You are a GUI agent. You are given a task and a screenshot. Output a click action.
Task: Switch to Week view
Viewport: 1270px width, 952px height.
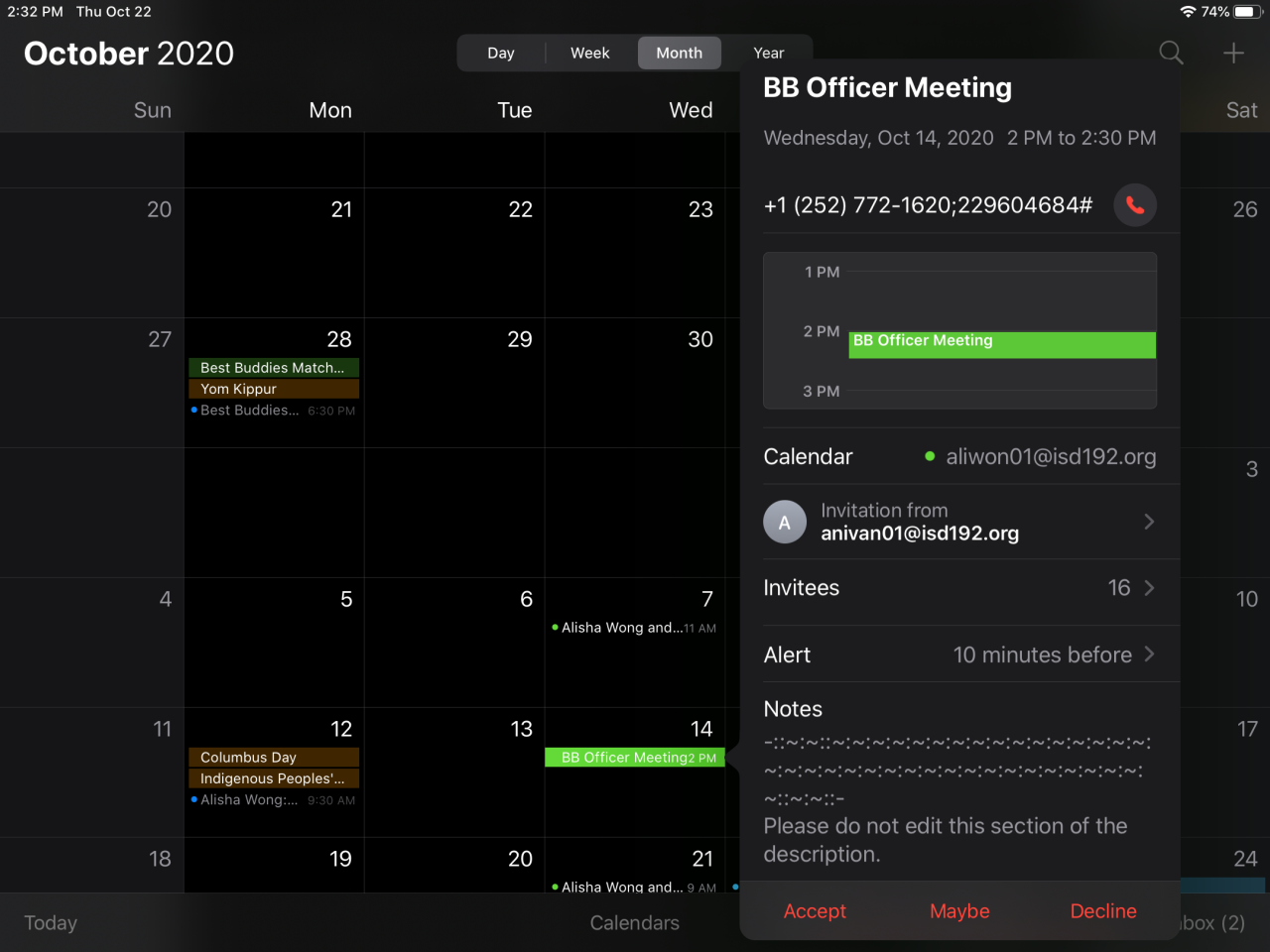tap(590, 54)
